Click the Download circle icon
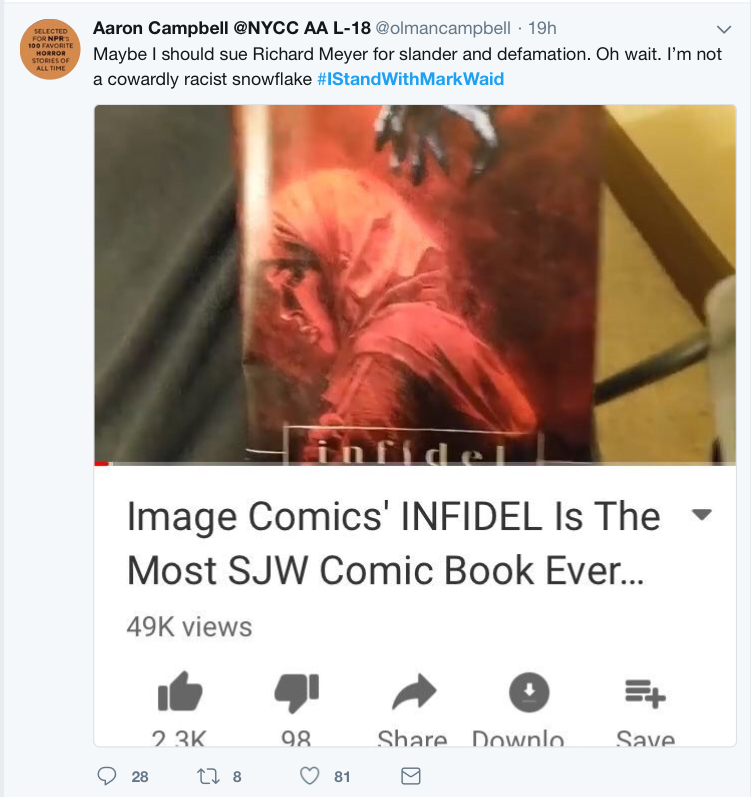This screenshot has height=797, width=751. coord(529,692)
